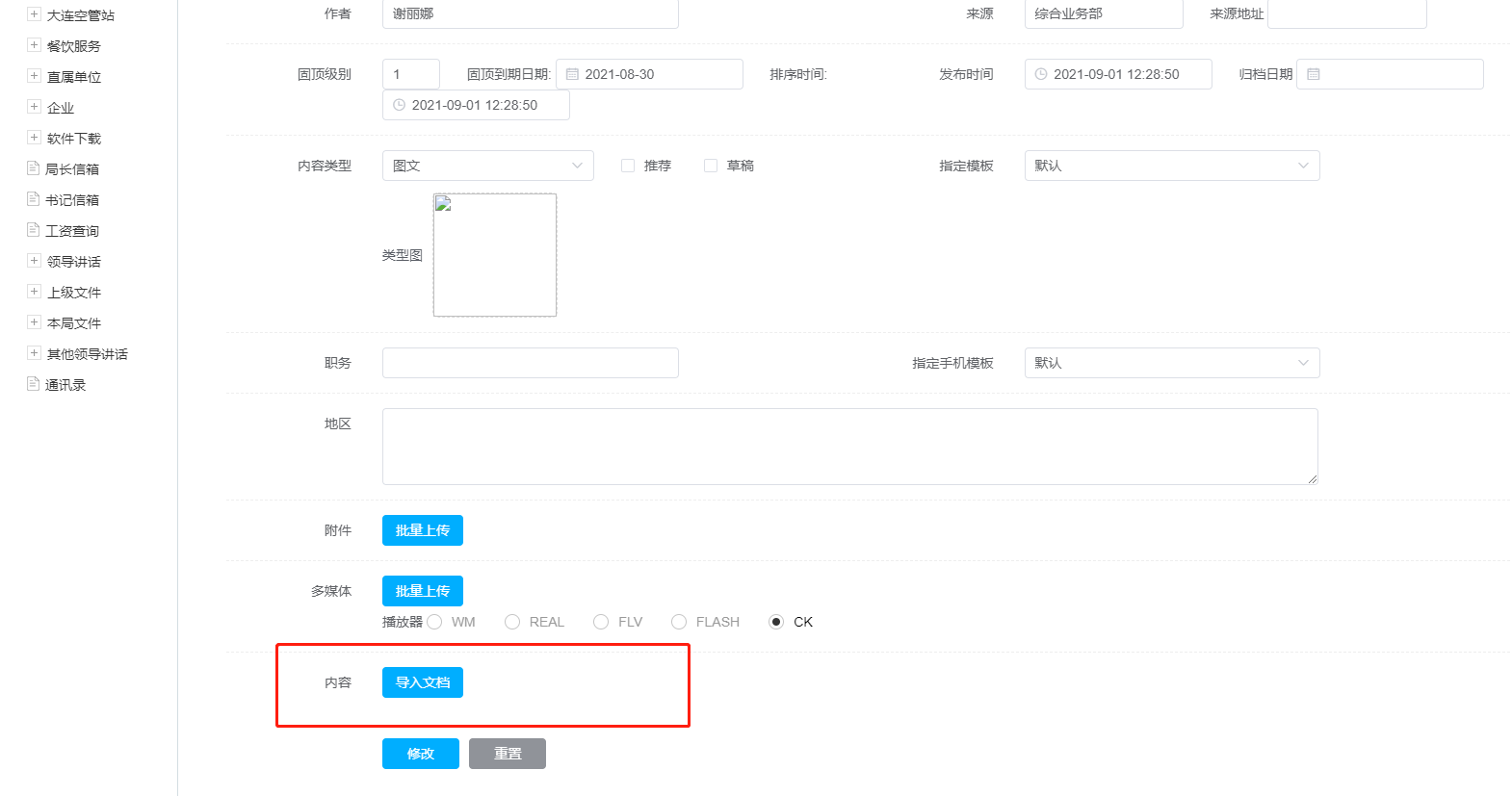Click 批量上传 button for 多媒体
Viewport: 1512px width, 796px height.
(x=423, y=591)
